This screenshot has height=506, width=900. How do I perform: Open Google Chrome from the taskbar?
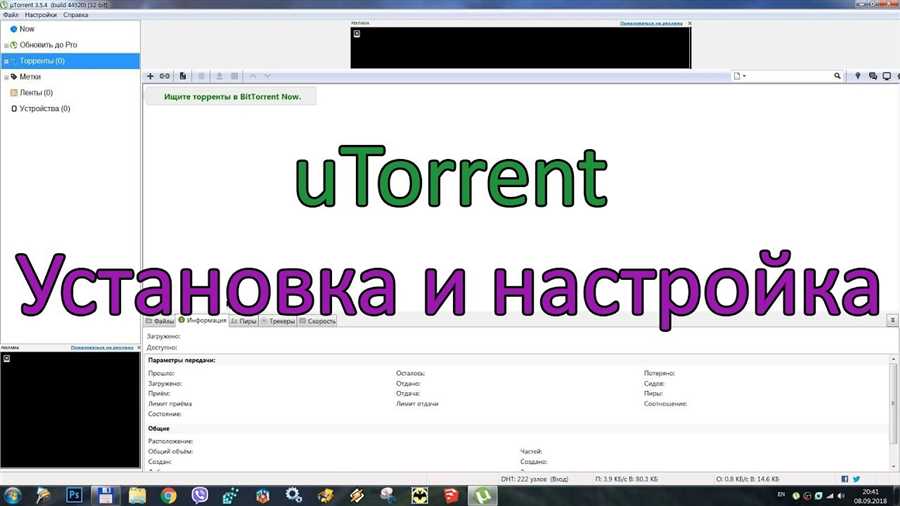(168, 494)
